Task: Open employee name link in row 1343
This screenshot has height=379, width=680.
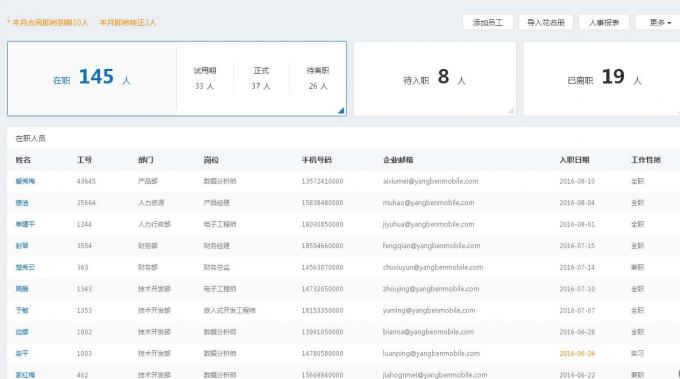Action: [x=22, y=289]
